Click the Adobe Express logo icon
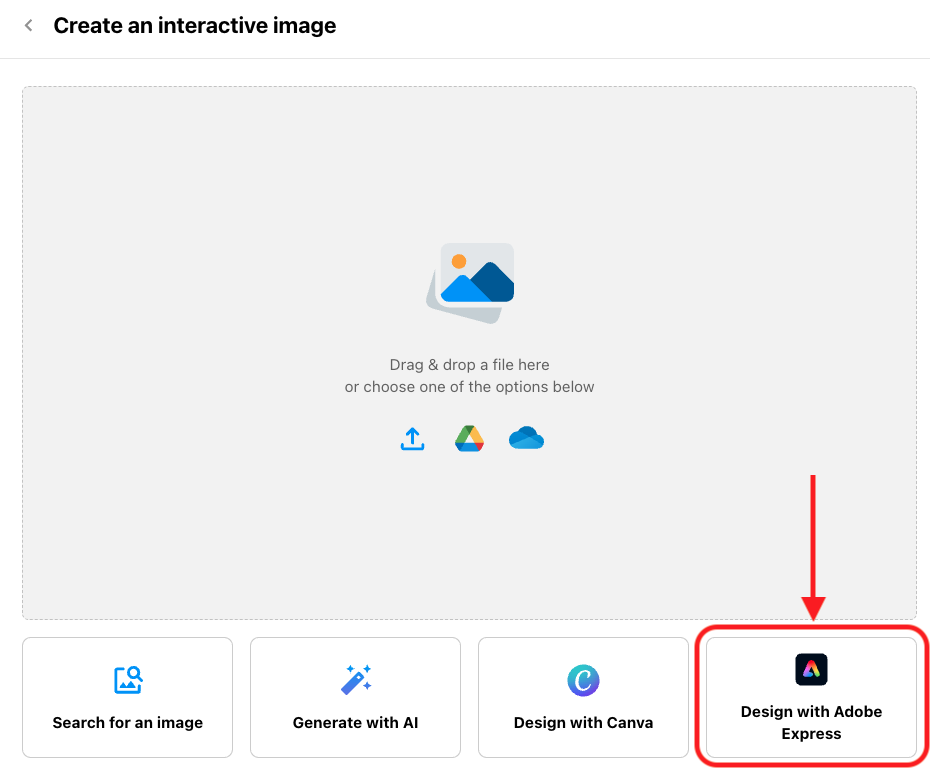This screenshot has width=930, height=772. click(811, 669)
